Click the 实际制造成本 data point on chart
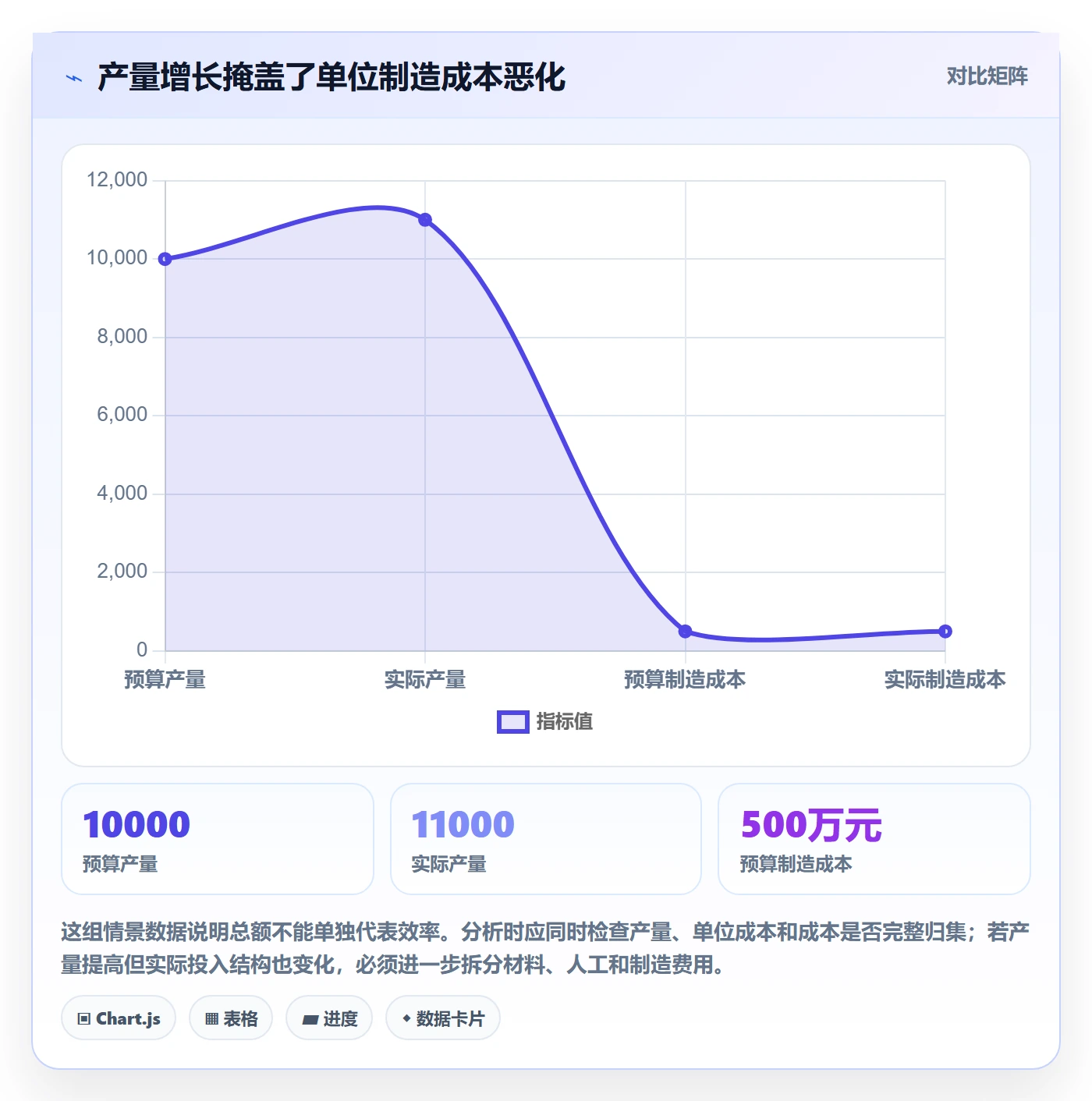1092x1101 pixels. tap(945, 631)
